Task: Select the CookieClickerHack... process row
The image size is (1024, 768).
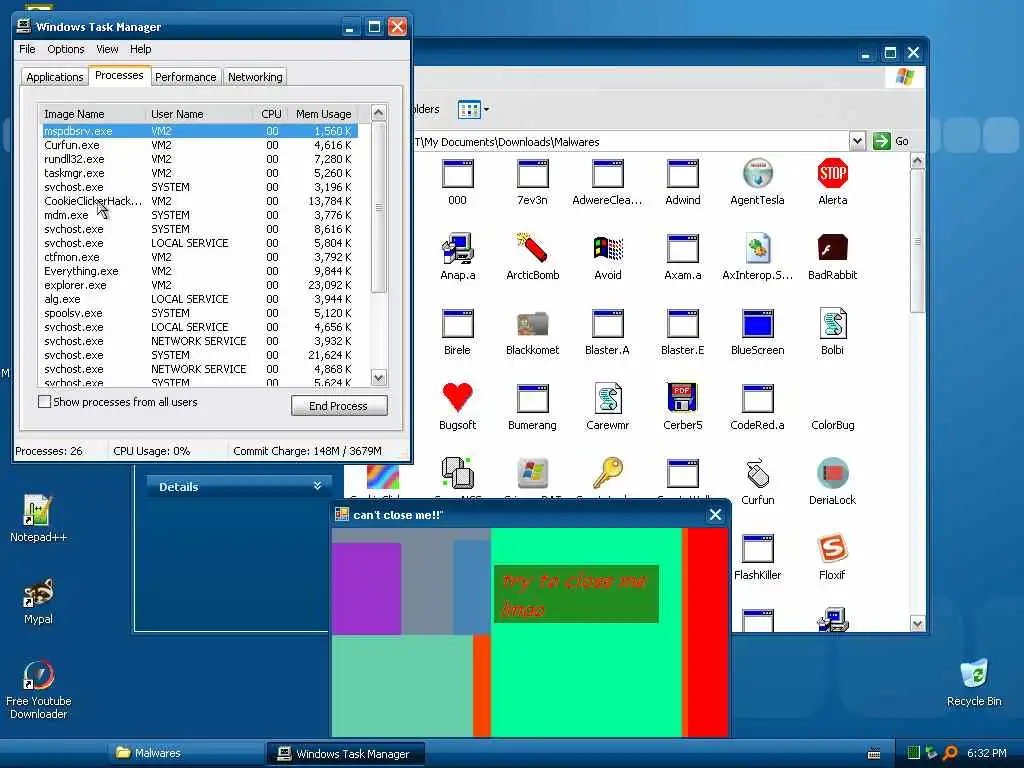Action: tap(199, 201)
